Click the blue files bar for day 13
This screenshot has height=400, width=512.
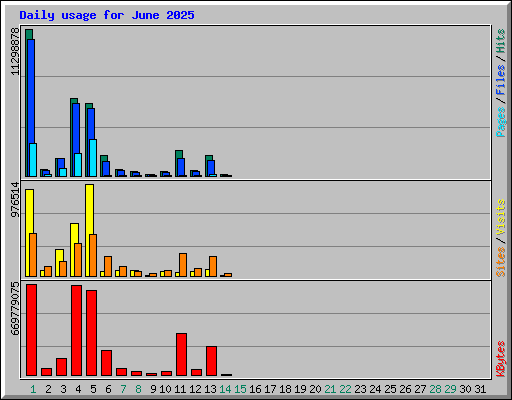coord(211,167)
